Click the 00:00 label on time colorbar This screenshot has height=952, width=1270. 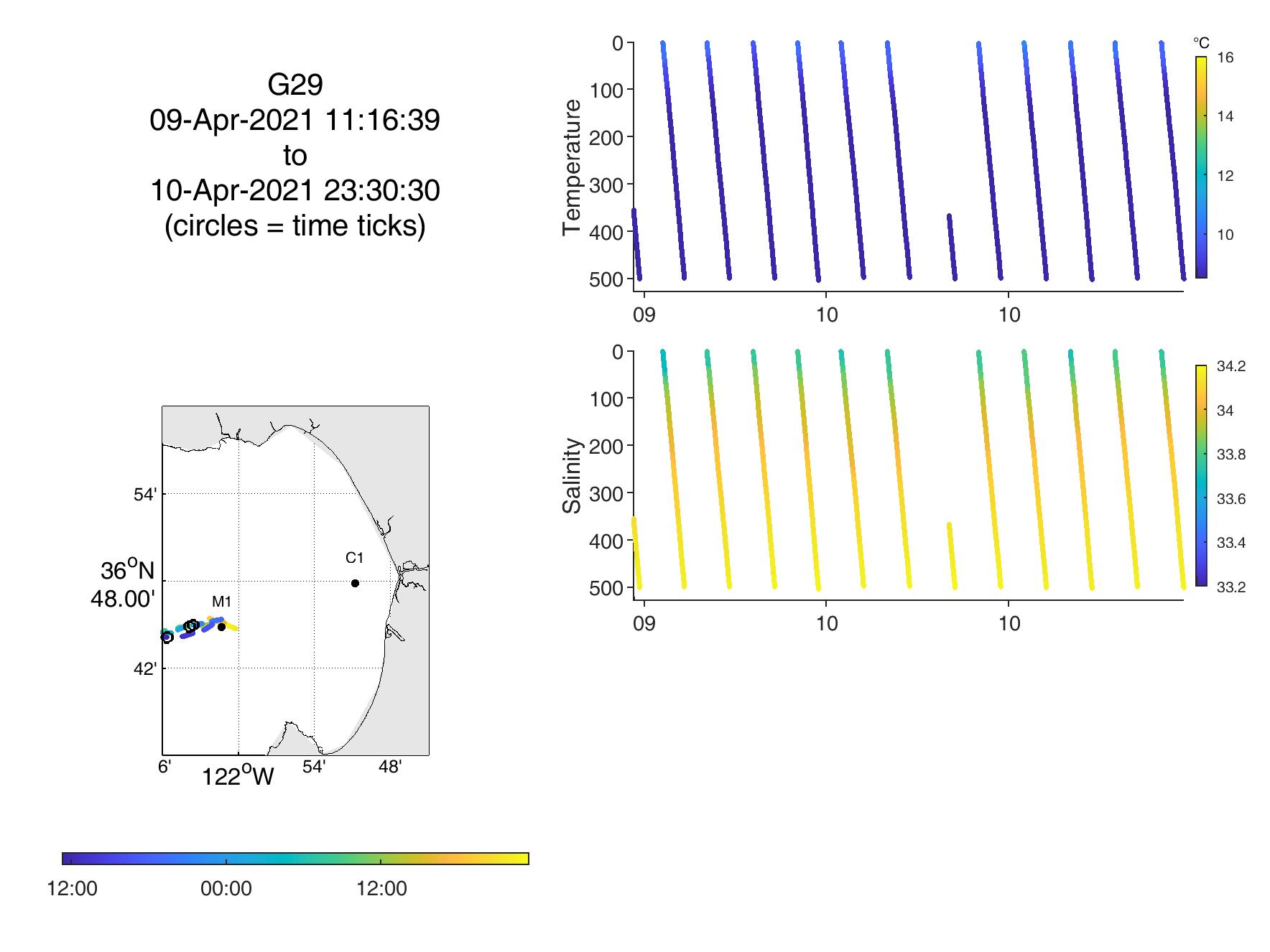point(226,889)
